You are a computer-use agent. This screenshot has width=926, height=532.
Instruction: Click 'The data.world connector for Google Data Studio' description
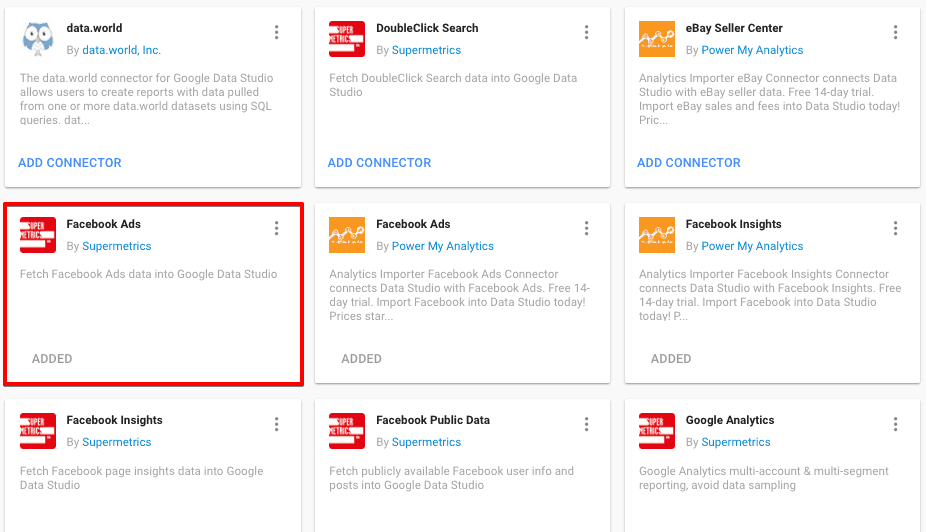tap(146, 99)
